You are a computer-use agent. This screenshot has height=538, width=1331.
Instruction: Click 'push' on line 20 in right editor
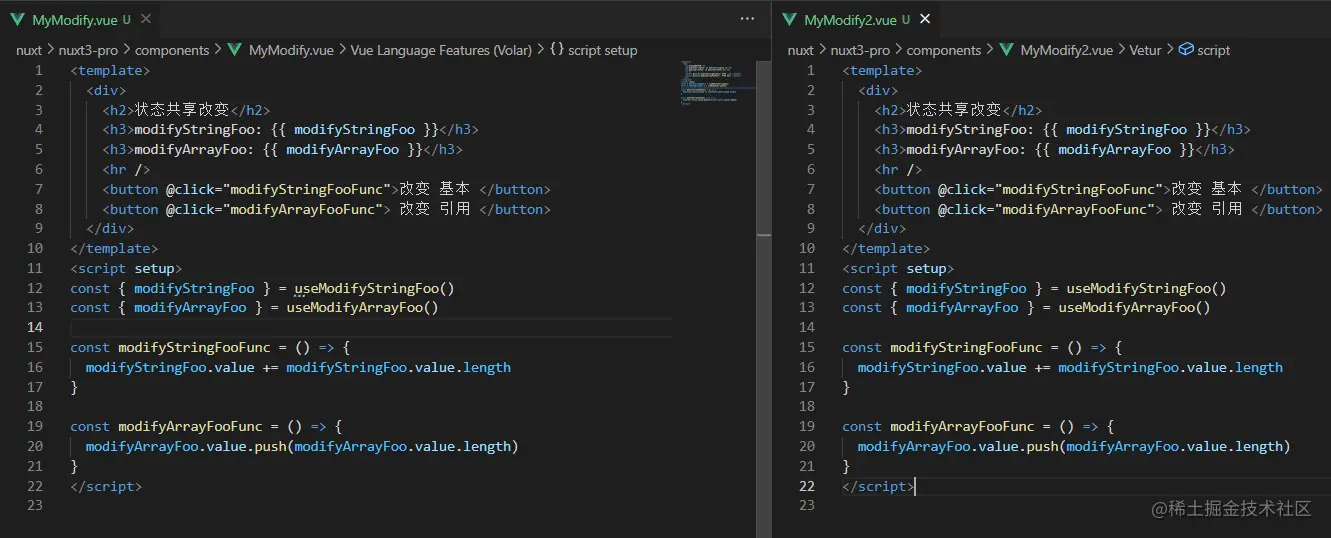point(1042,446)
